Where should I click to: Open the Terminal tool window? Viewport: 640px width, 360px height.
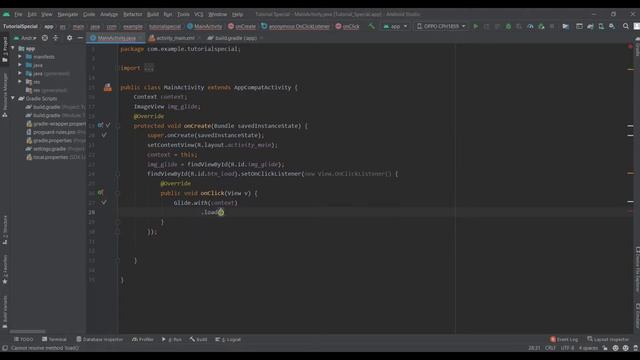click(54, 339)
